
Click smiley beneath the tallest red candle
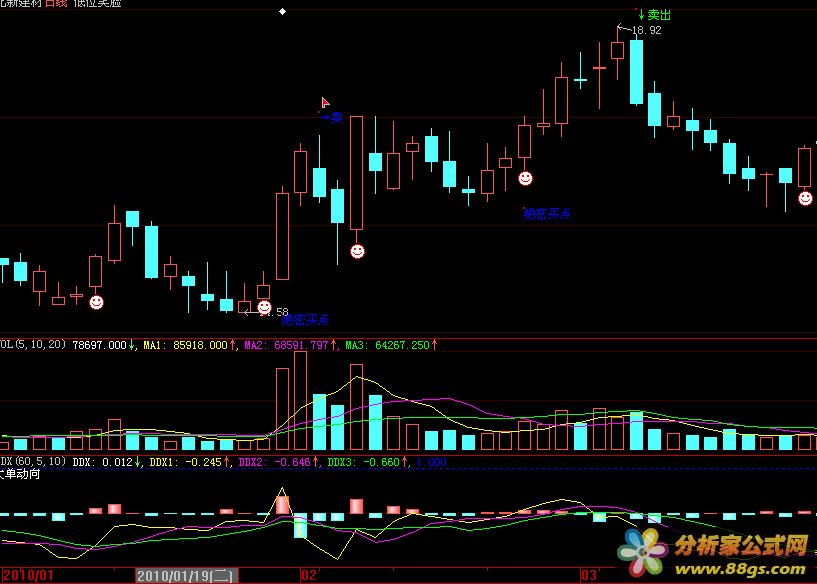(x=357, y=250)
